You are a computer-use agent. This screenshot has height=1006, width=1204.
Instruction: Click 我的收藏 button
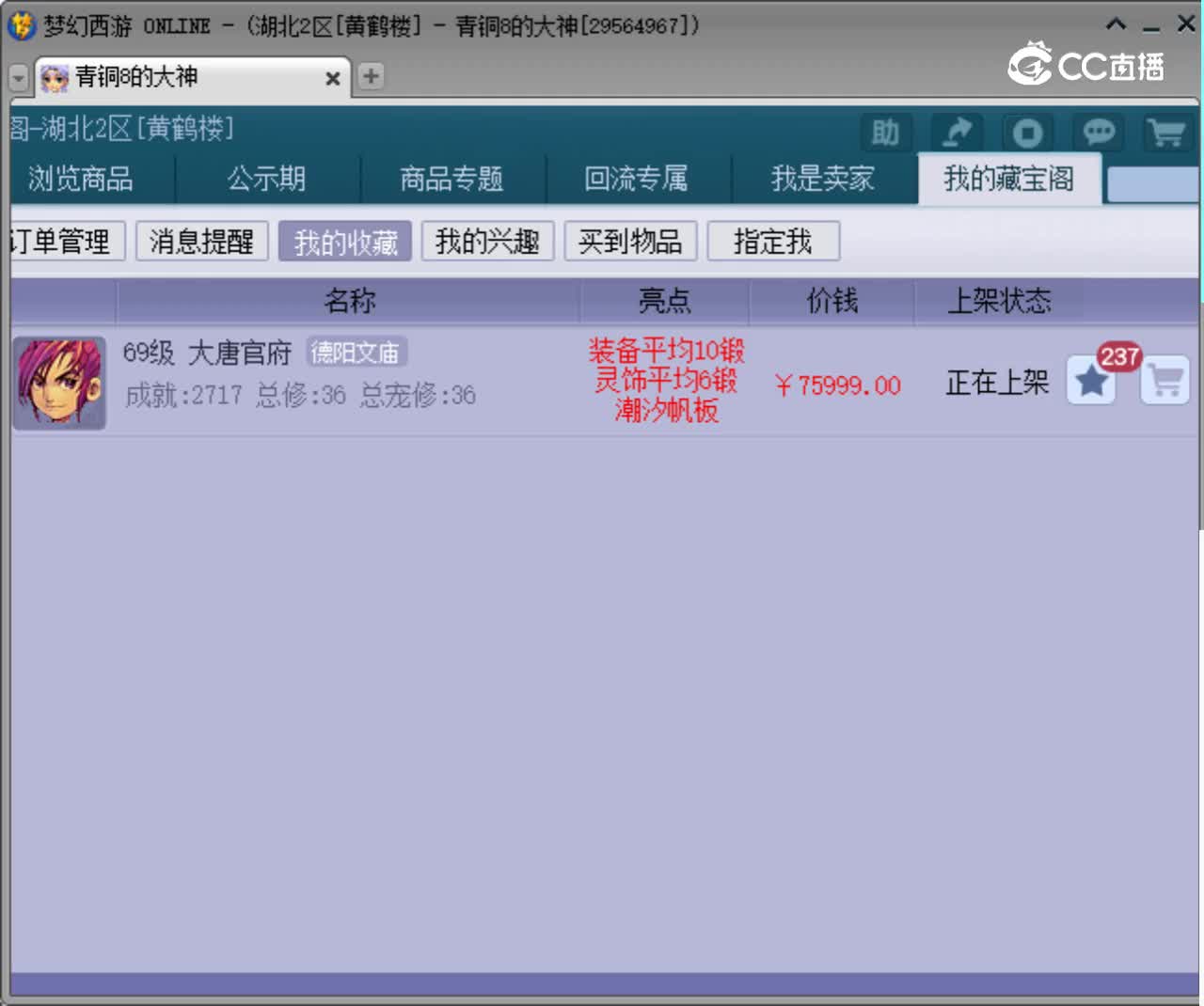(x=345, y=242)
